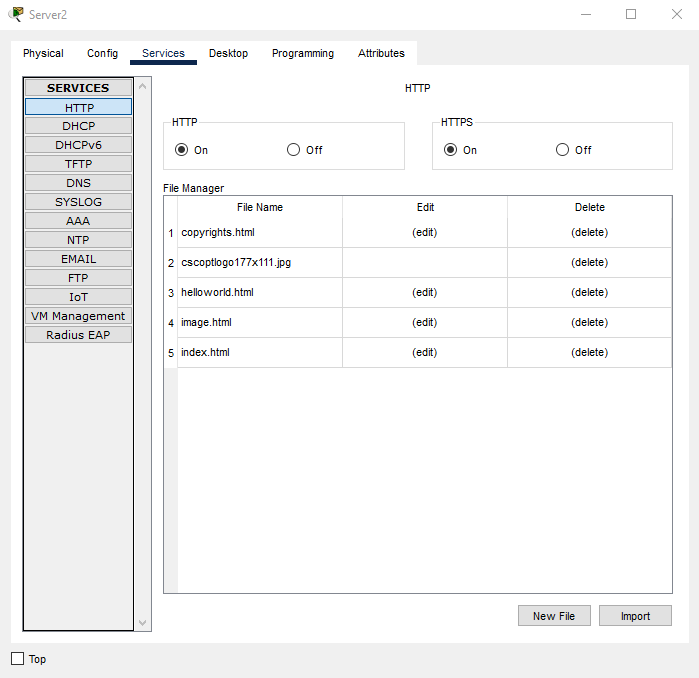The image size is (699, 678).
Task: Open the Services tab
Action: point(163,53)
